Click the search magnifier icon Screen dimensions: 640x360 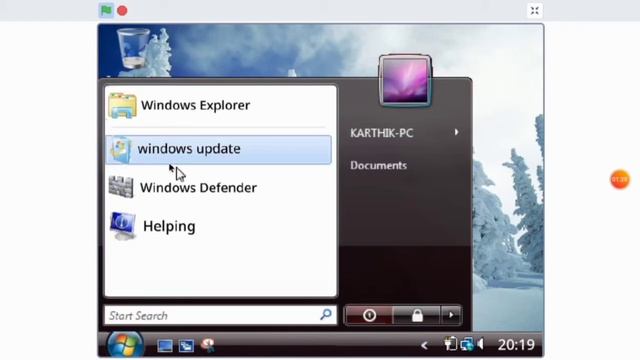point(326,314)
